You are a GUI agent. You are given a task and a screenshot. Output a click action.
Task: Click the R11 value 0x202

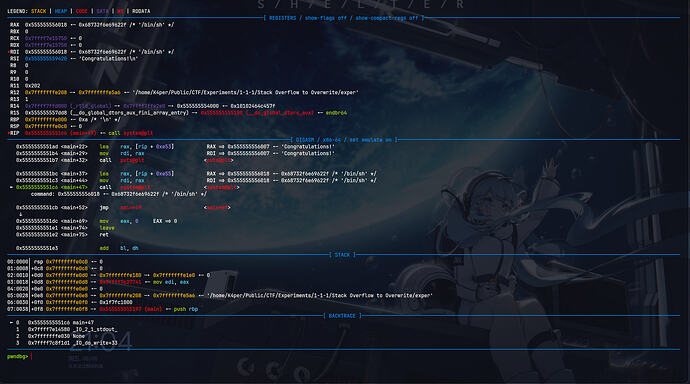[33, 86]
